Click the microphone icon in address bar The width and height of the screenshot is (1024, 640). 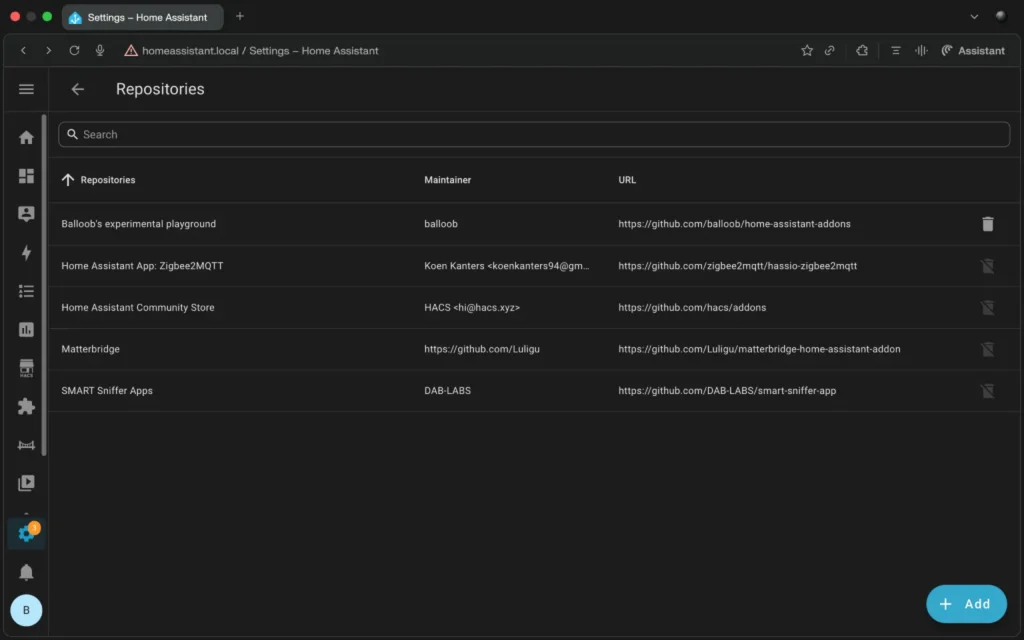(100, 50)
